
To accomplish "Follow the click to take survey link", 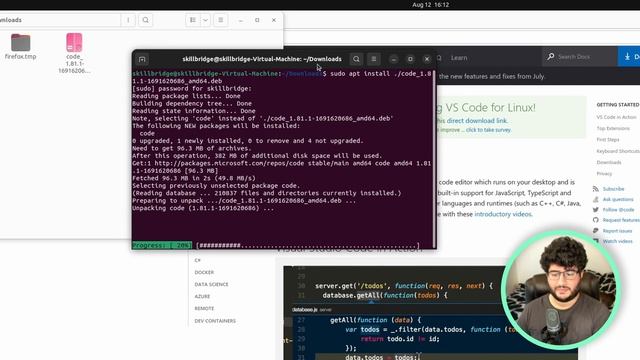I will [488, 130].
